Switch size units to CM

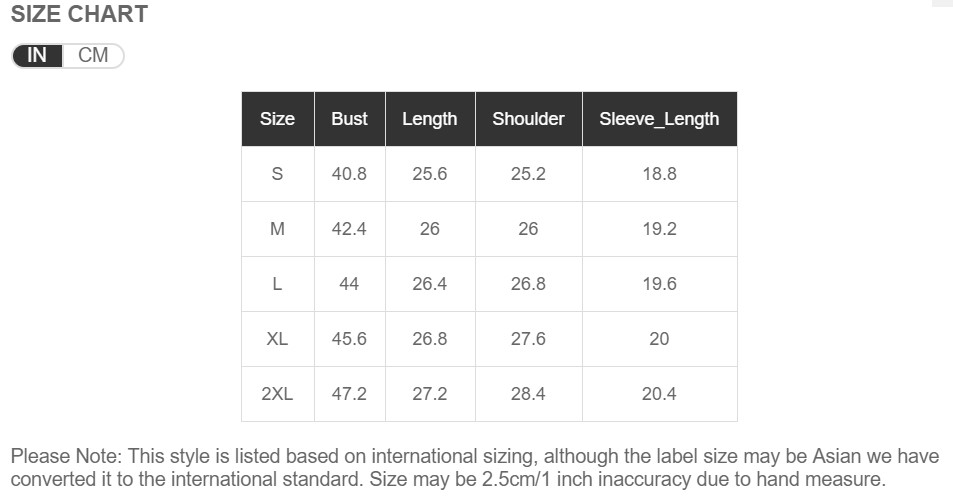[93, 55]
